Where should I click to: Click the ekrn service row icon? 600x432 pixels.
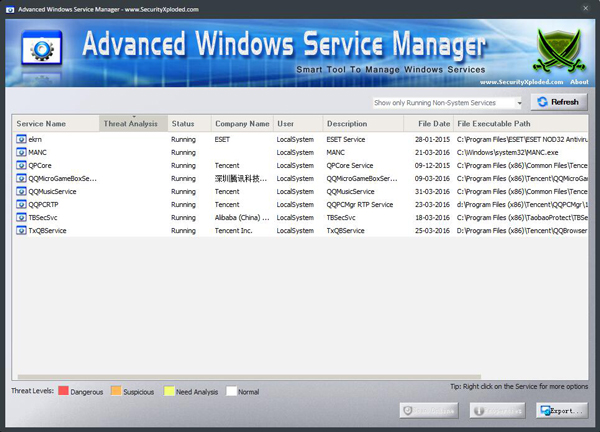click(21, 139)
